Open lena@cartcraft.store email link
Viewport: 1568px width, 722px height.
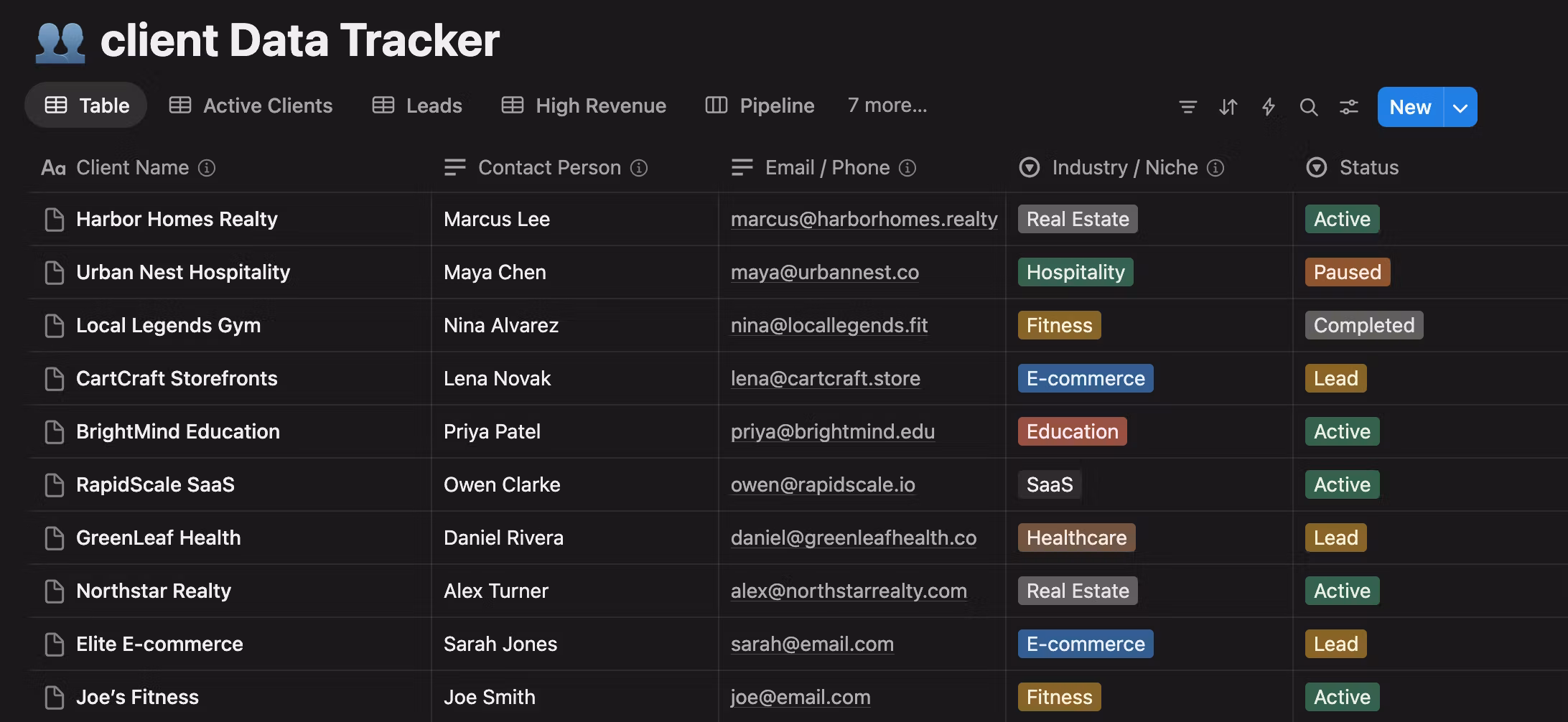point(826,378)
